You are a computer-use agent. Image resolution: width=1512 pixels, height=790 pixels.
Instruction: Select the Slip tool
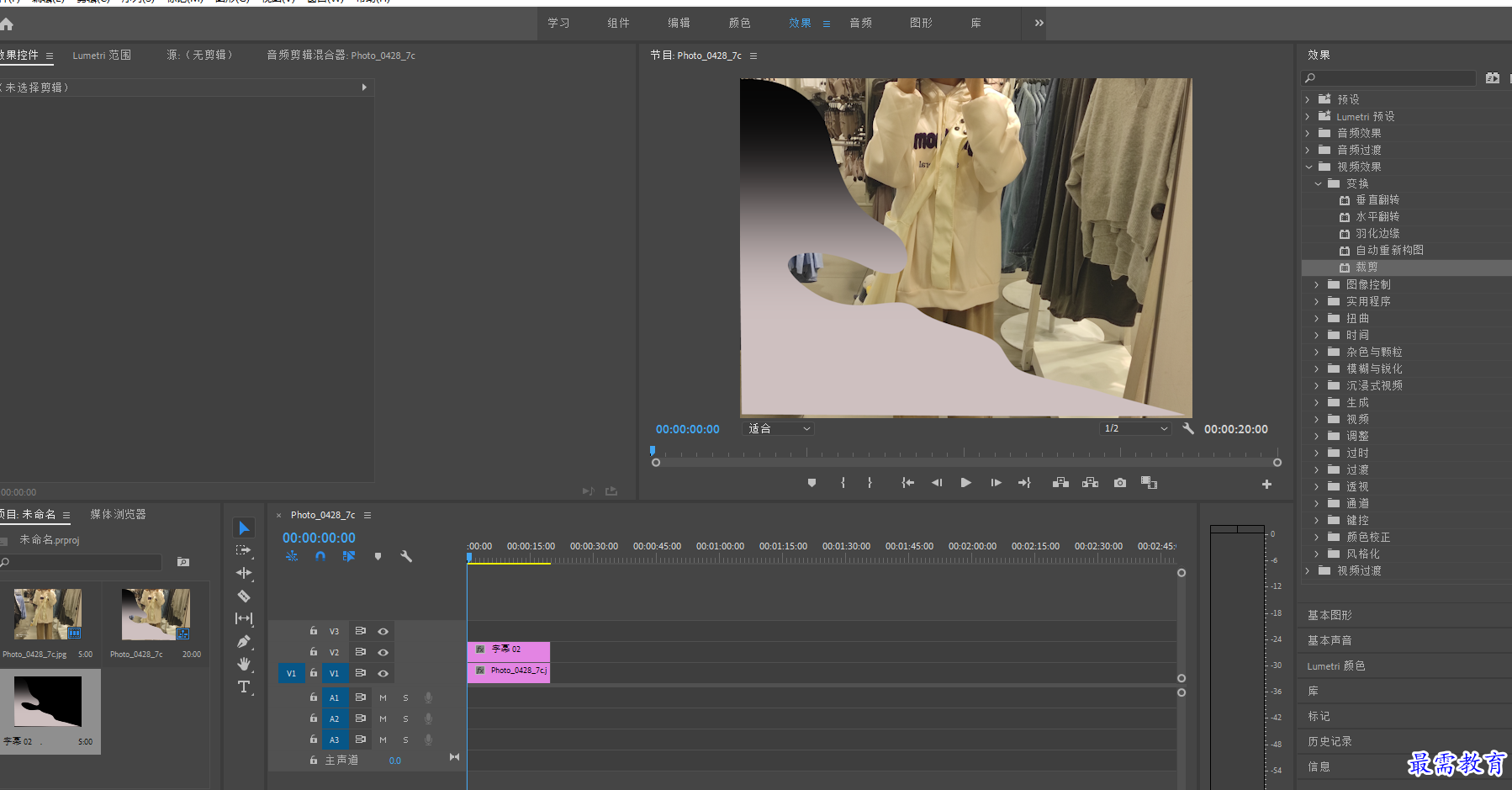point(244,618)
